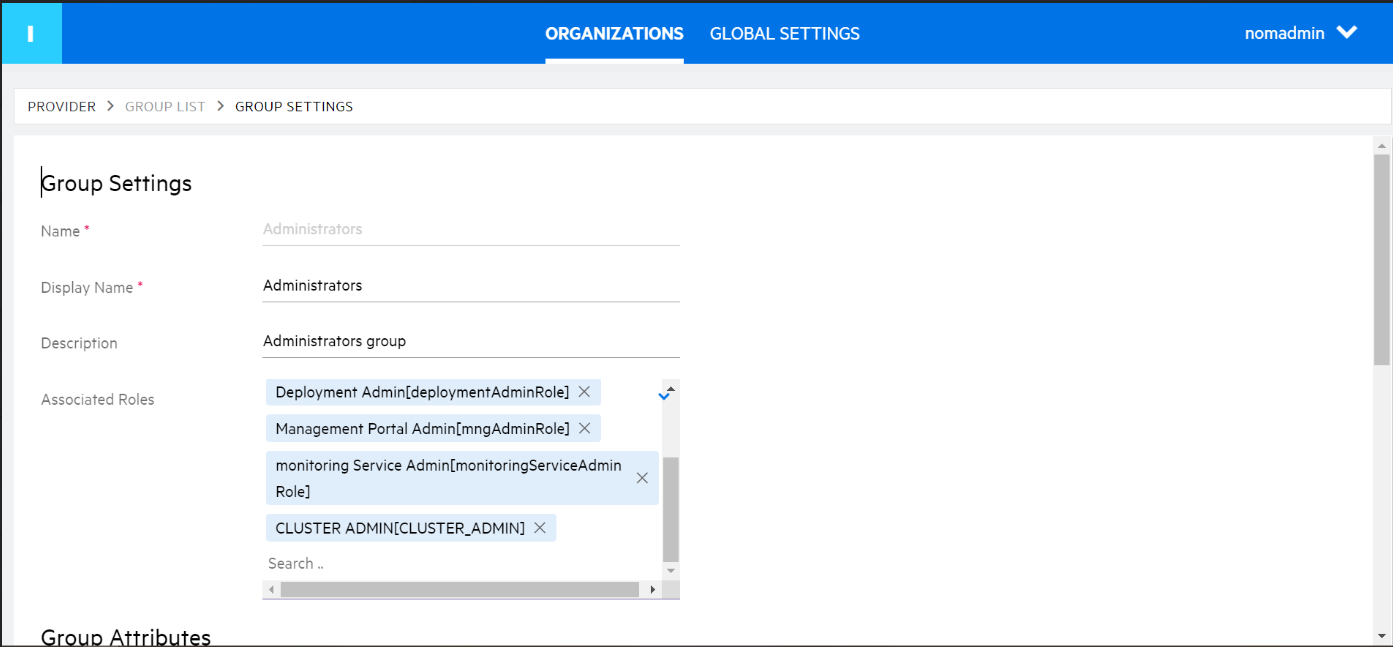This screenshot has height=647, width=1393.
Task: Click the down arrow of the roles list scrollbar
Action: (668, 568)
